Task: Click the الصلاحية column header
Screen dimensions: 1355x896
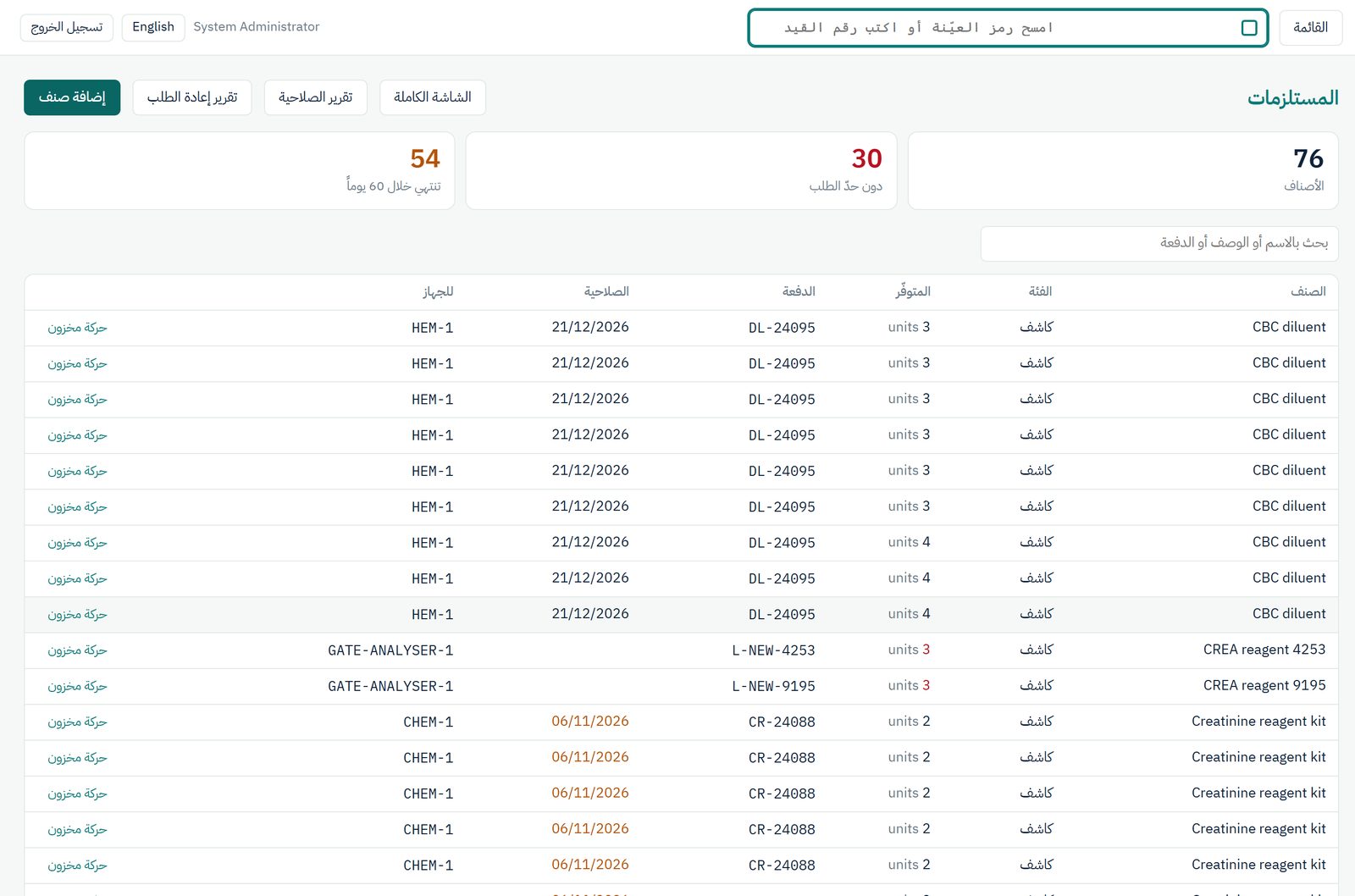Action: coord(606,291)
